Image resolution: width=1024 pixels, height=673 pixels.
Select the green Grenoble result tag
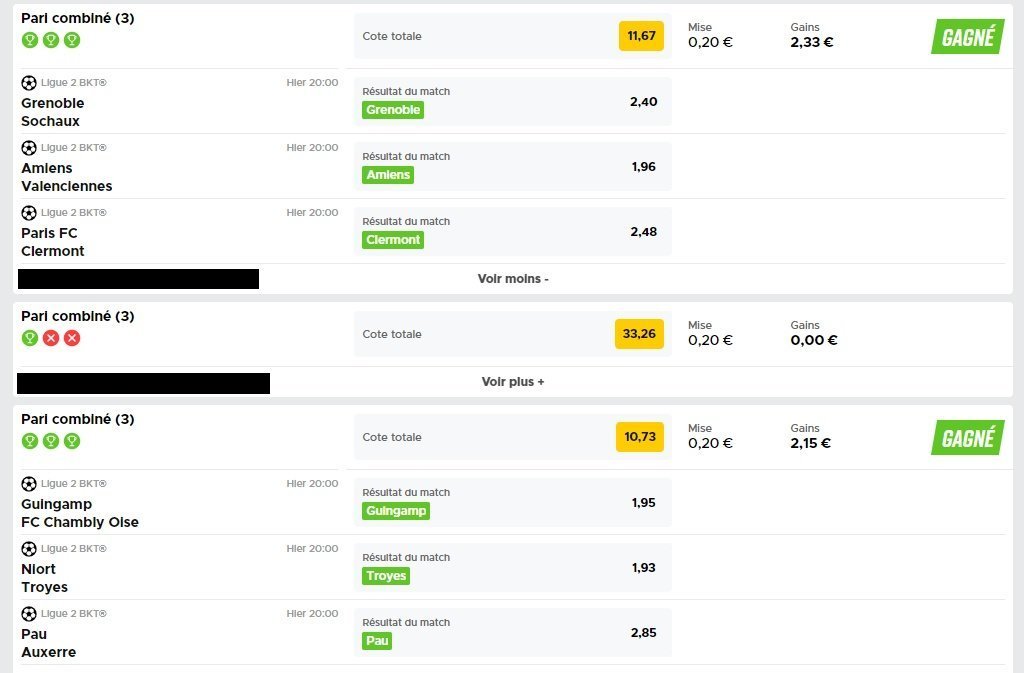393,110
